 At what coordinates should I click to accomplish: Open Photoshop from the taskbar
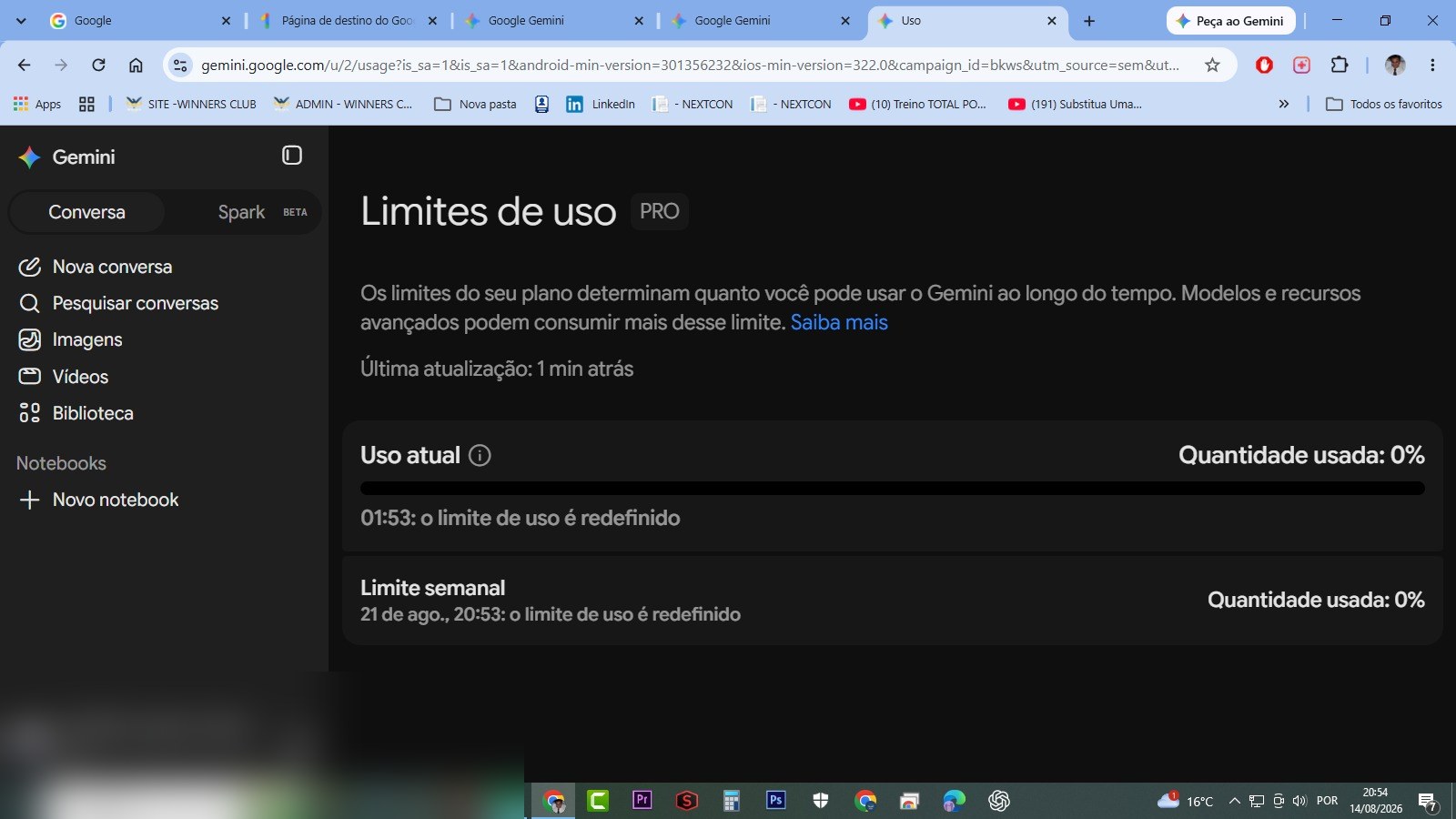(x=776, y=800)
